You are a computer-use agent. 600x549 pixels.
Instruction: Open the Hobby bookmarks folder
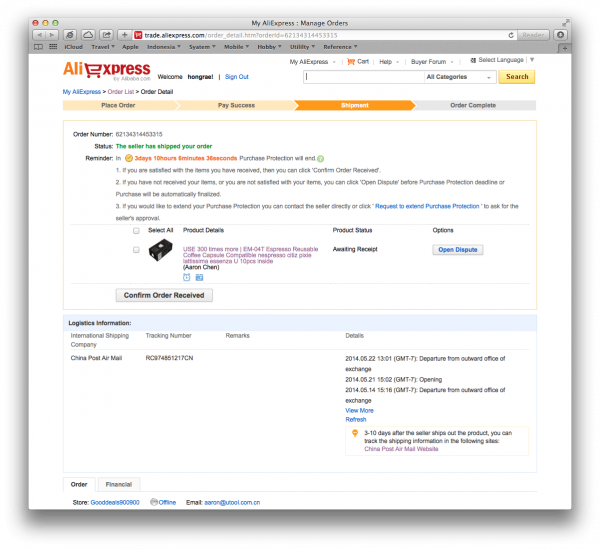(x=269, y=47)
